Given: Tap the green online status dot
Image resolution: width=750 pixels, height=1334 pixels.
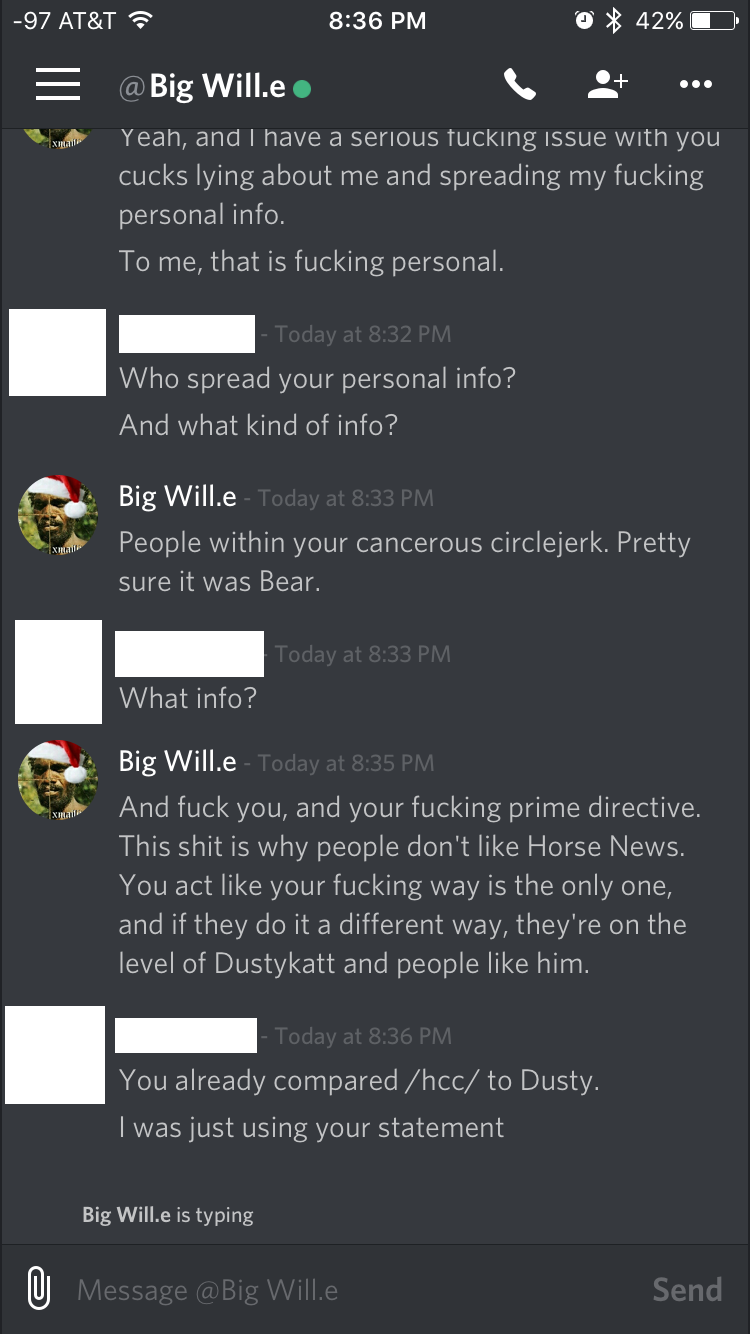Looking at the screenshot, I should (302, 89).
